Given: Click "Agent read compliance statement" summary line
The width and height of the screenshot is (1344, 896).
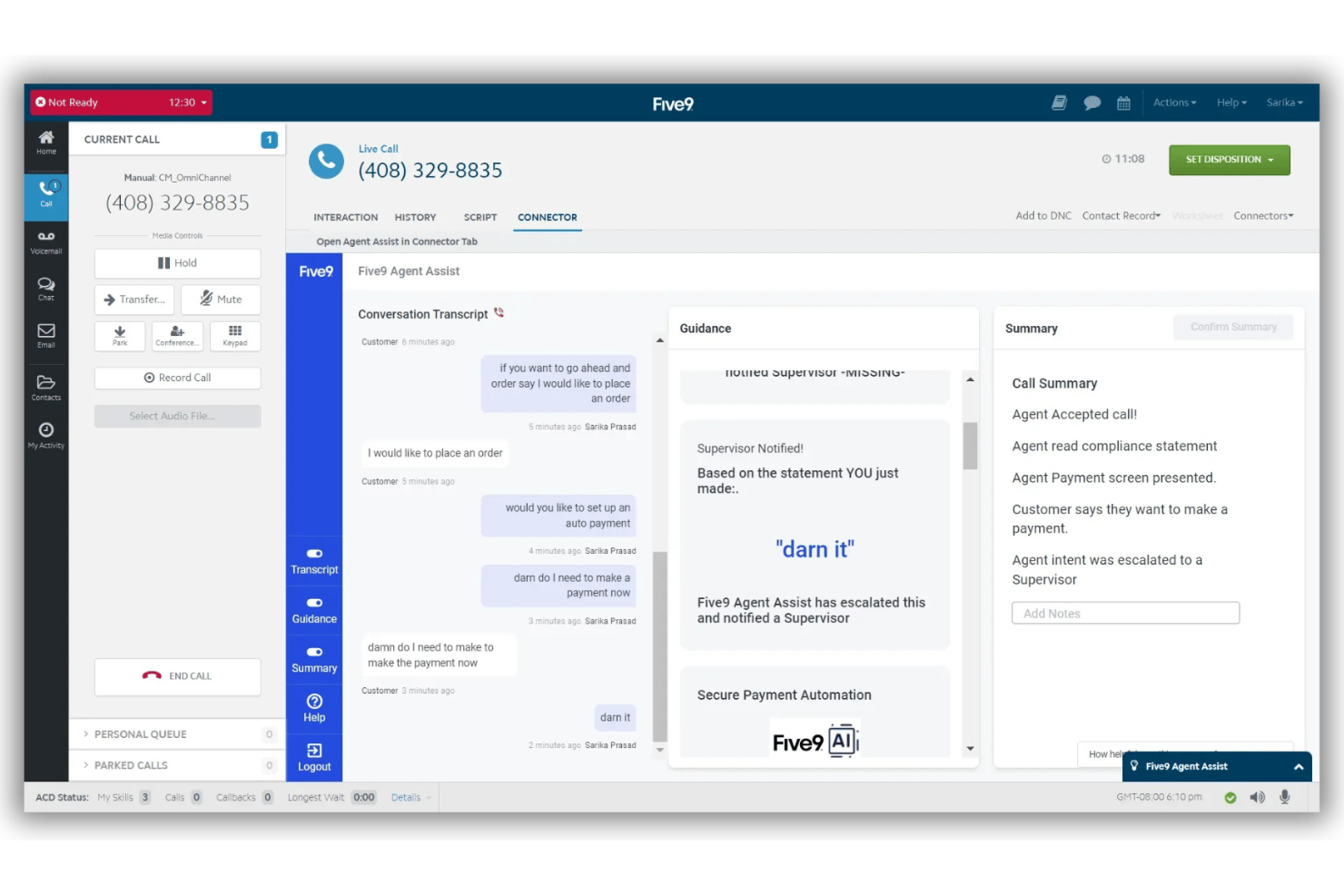Looking at the screenshot, I should tap(1114, 446).
